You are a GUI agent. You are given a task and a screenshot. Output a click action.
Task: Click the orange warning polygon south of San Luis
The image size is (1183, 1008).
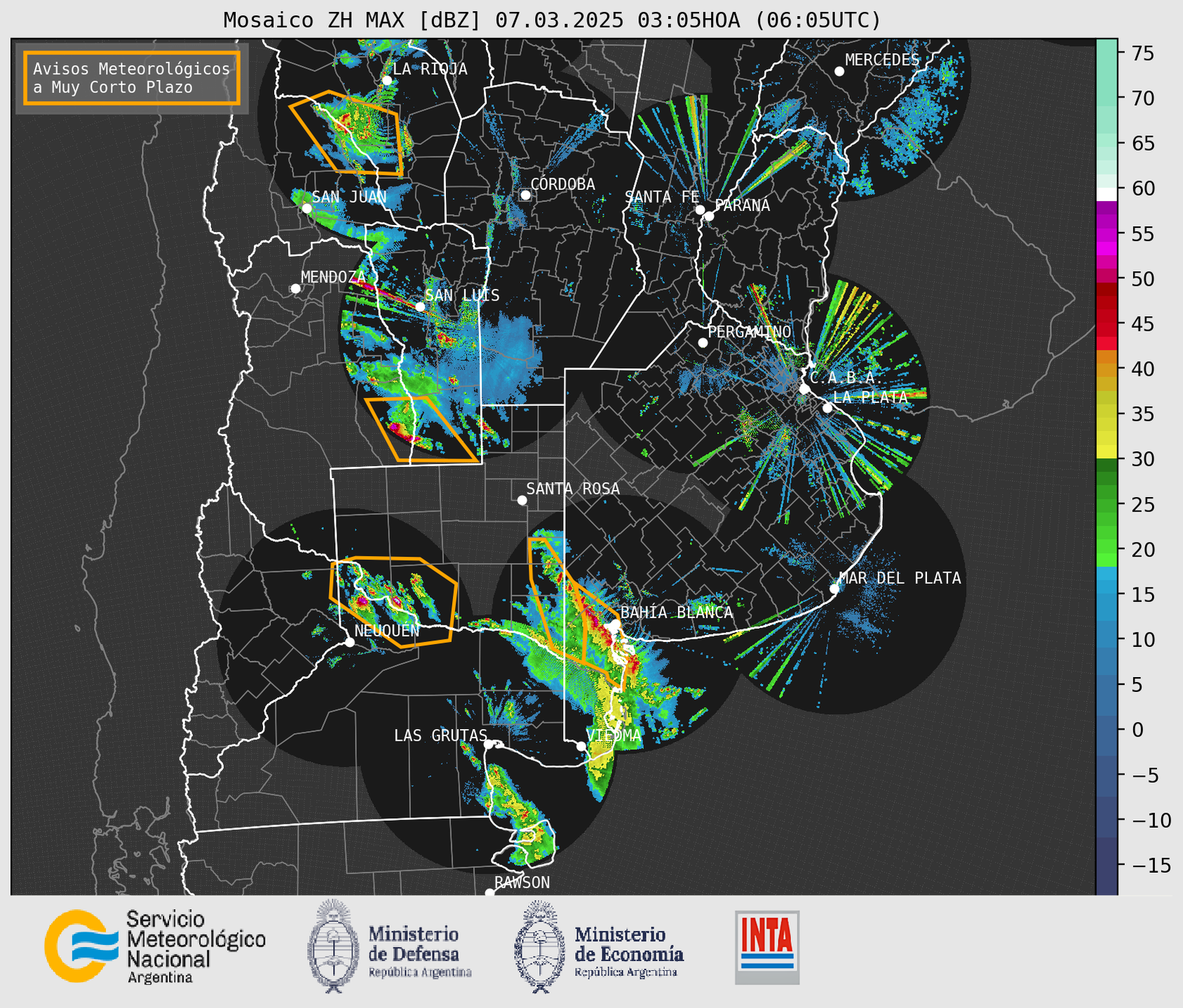[x=423, y=429]
